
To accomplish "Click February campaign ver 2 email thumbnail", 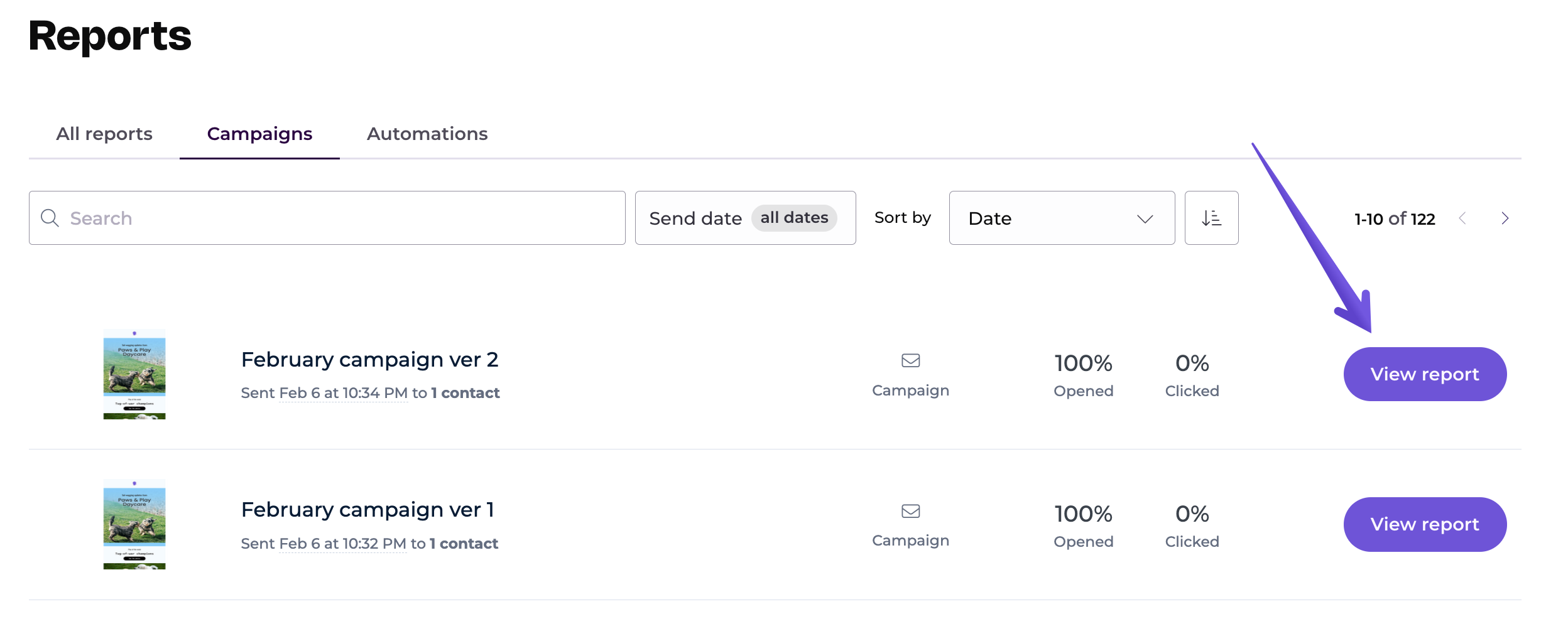I will (134, 374).
